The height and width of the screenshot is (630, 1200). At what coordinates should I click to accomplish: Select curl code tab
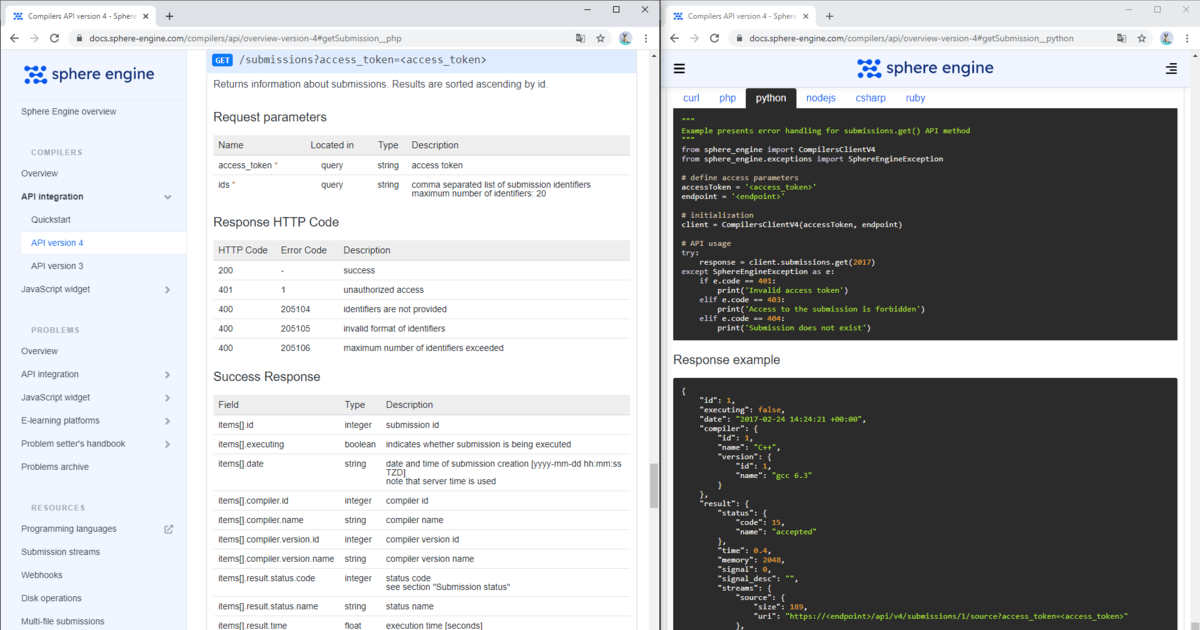[691, 98]
